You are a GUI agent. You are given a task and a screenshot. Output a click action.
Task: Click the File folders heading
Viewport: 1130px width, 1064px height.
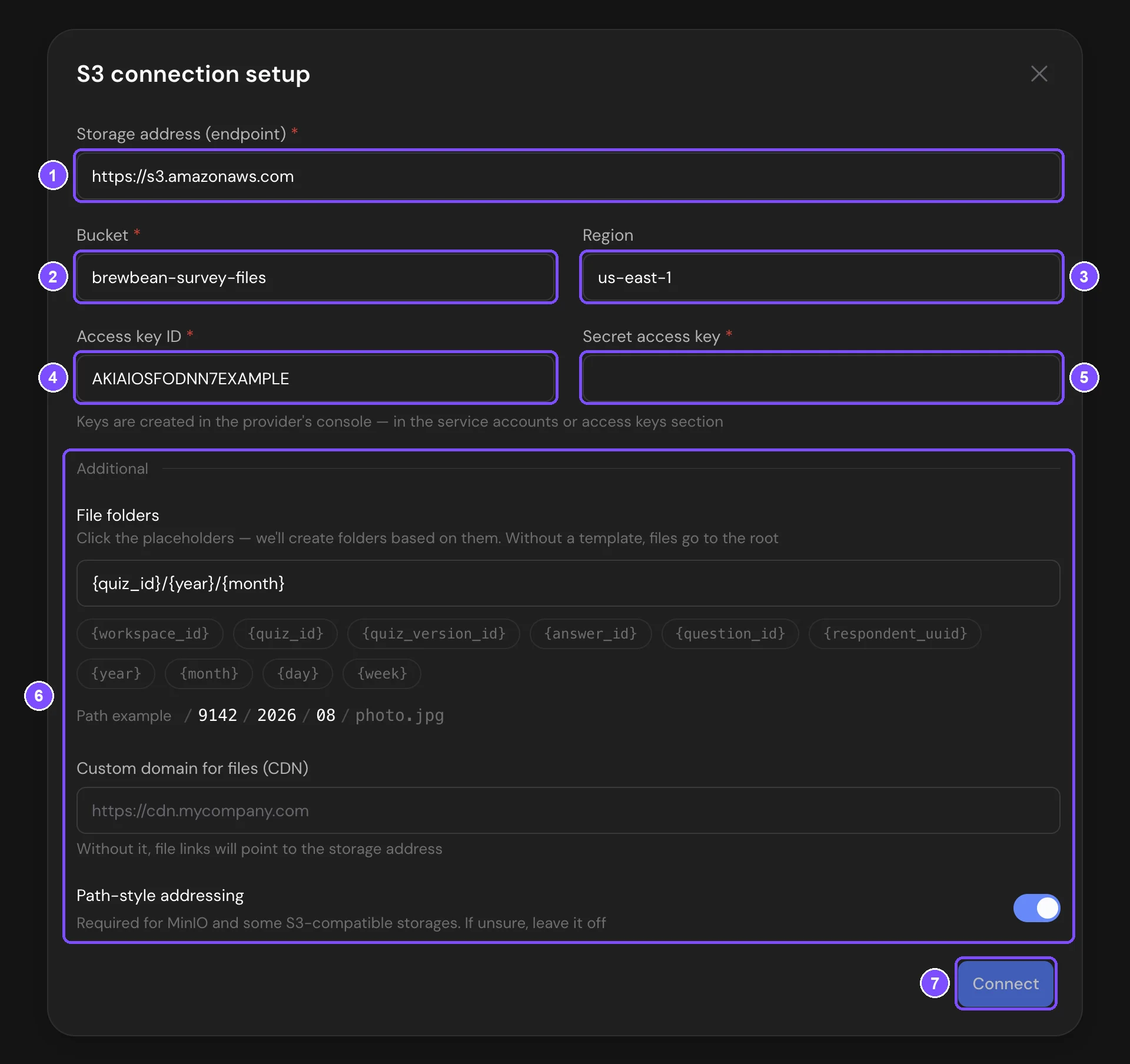point(118,516)
